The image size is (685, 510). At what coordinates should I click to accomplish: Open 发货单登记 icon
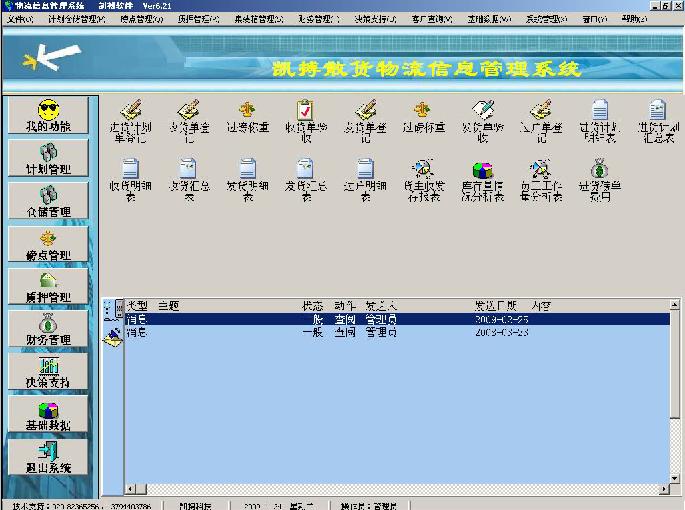click(x=365, y=121)
